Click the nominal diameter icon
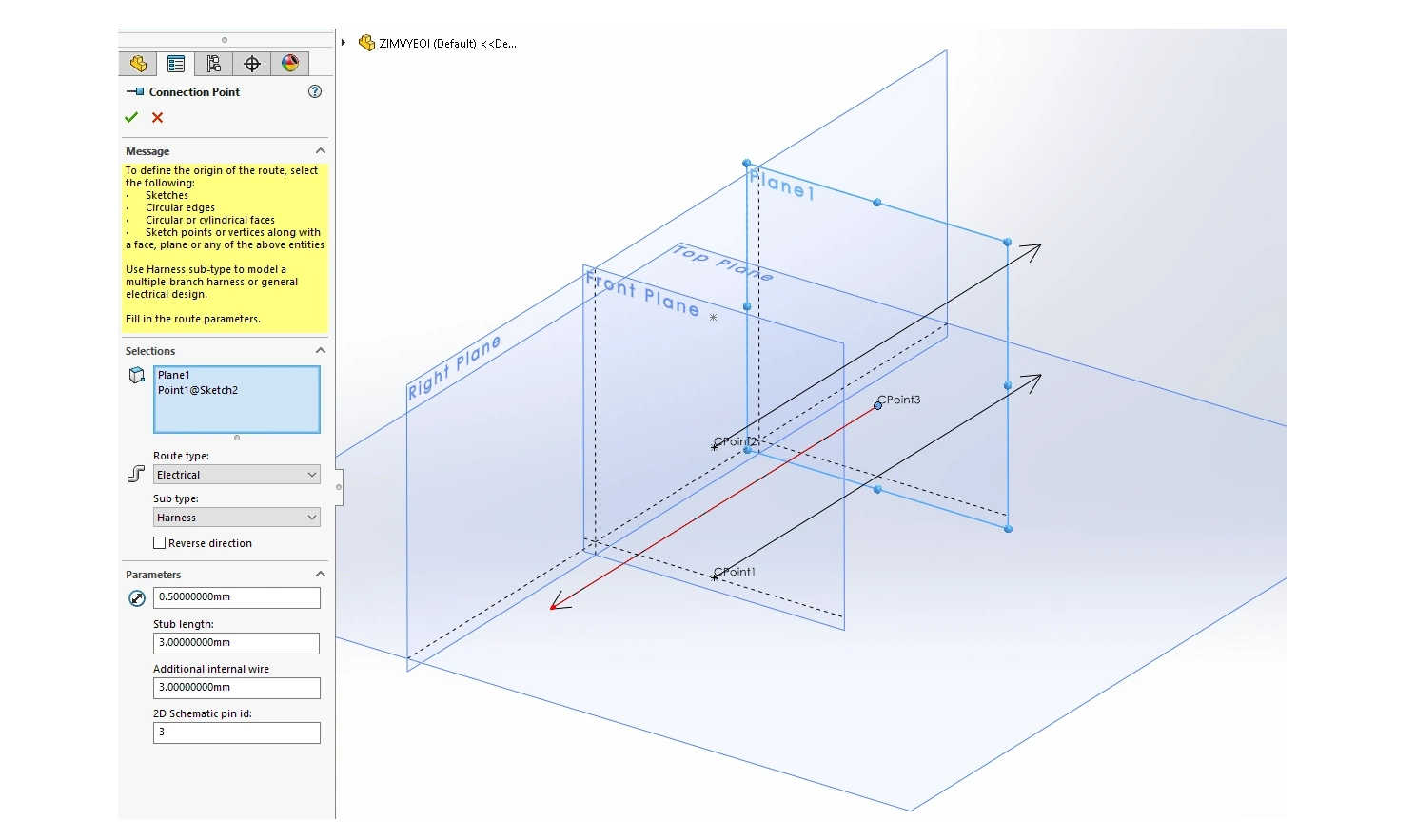 point(137,597)
